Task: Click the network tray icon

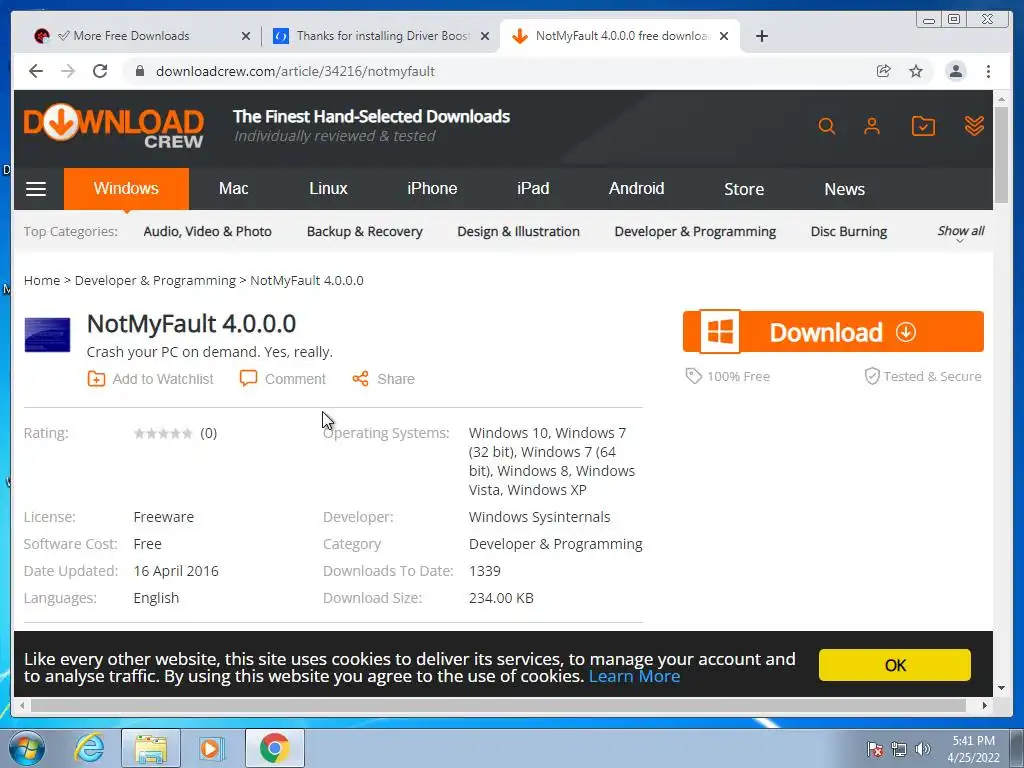Action: pyautogui.click(x=899, y=749)
